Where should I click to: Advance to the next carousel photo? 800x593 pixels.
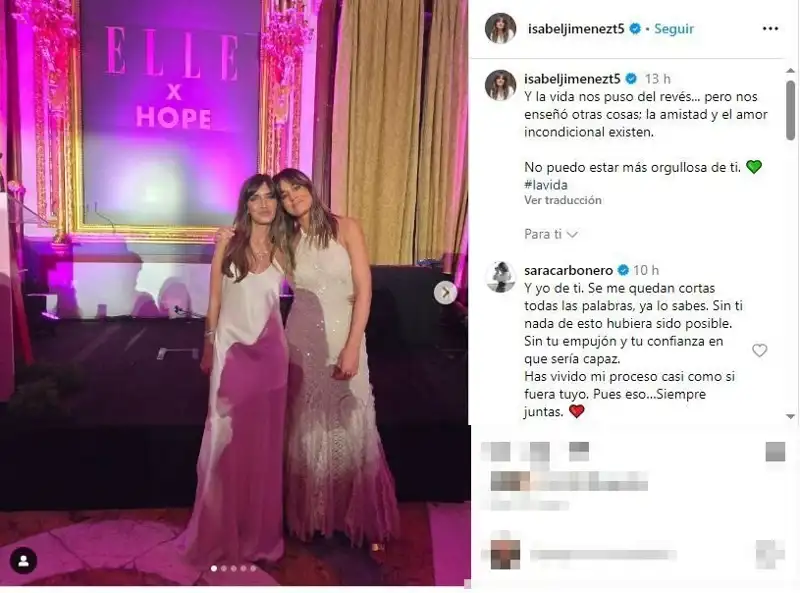pyautogui.click(x=445, y=293)
